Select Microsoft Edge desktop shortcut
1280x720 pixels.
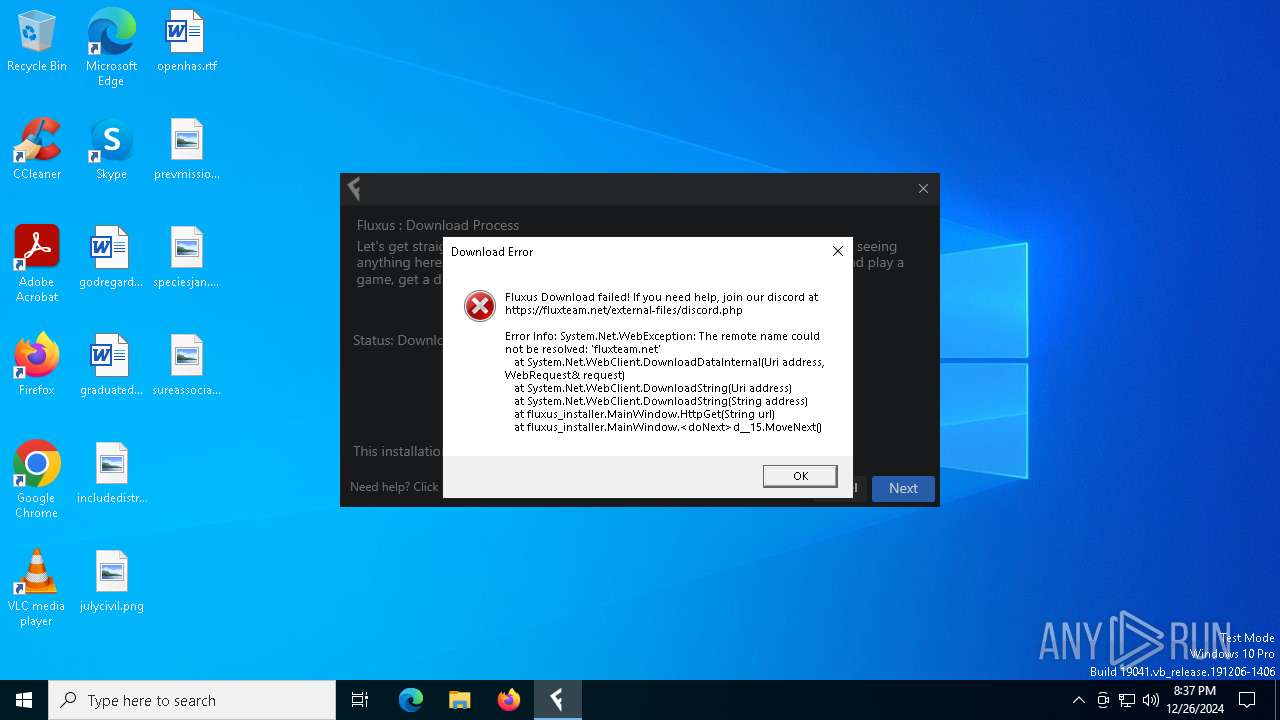[x=111, y=48]
